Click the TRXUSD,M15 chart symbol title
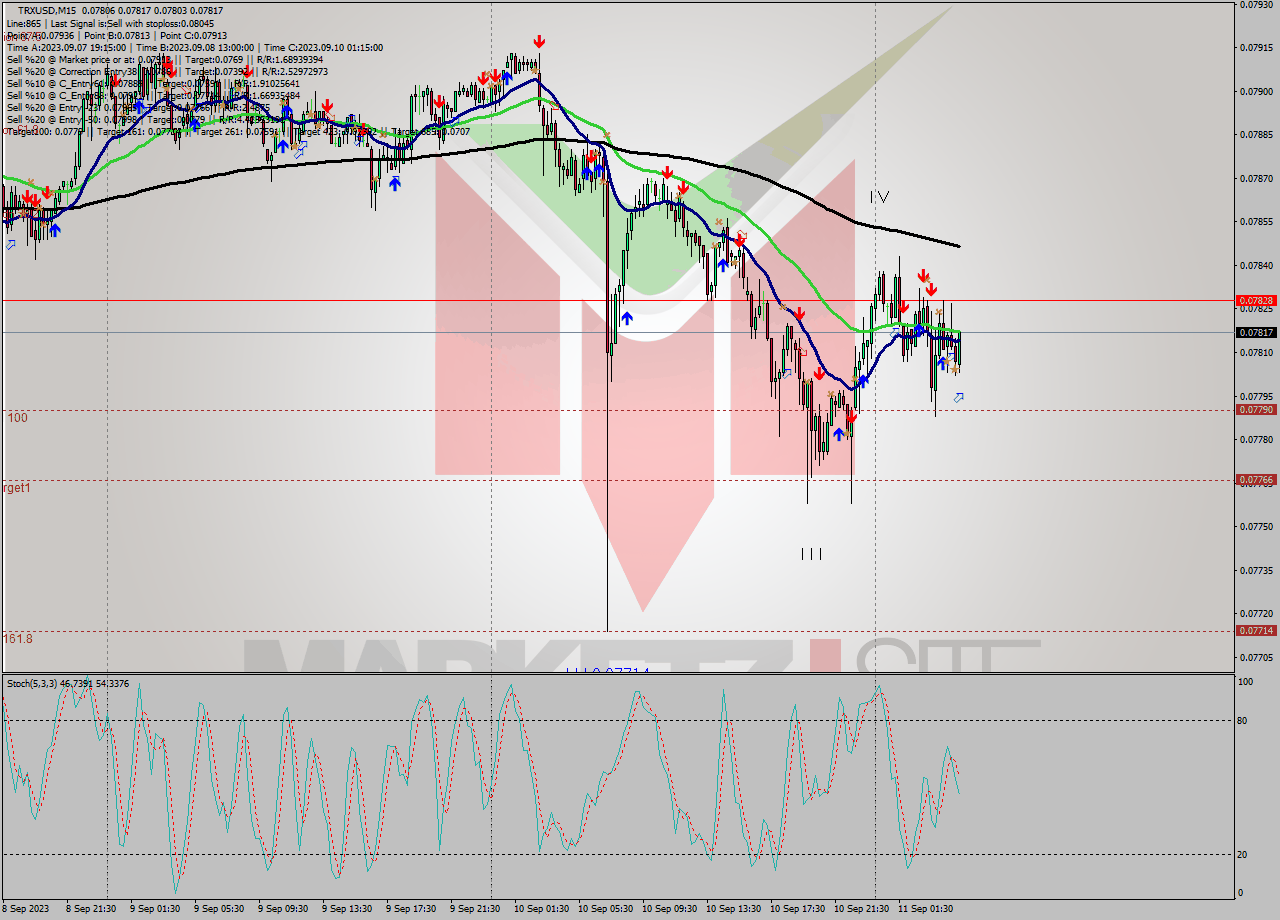The height and width of the screenshot is (920, 1280). [x=47, y=10]
